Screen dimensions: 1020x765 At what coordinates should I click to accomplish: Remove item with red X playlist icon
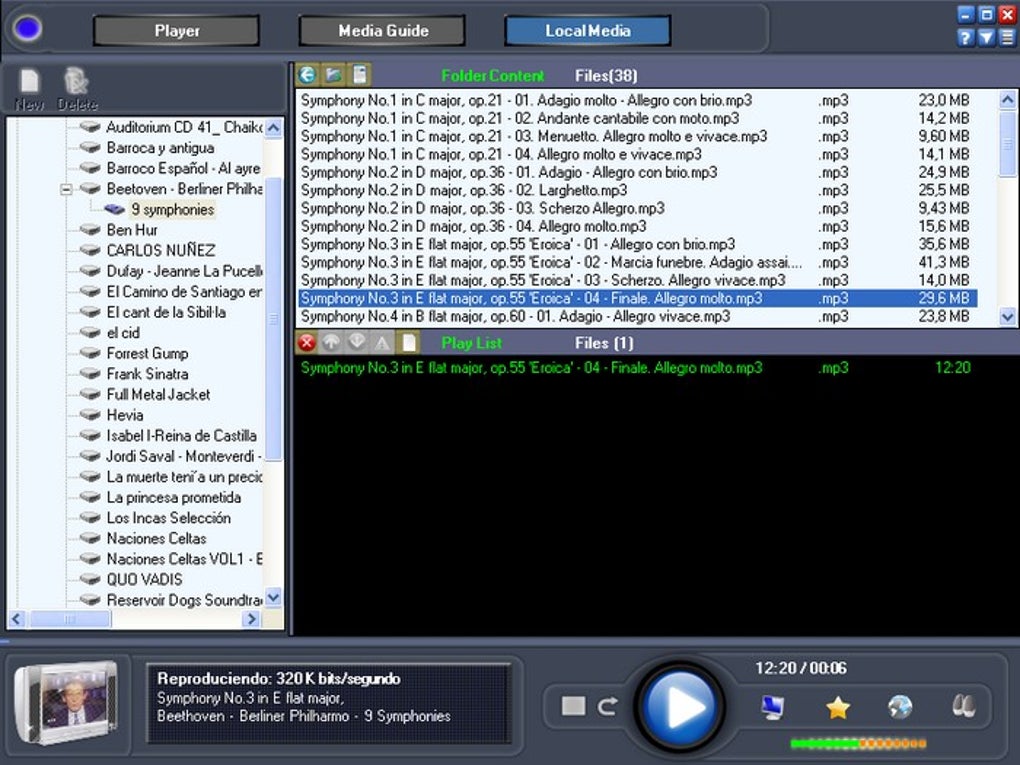pyautogui.click(x=307, y=342)
